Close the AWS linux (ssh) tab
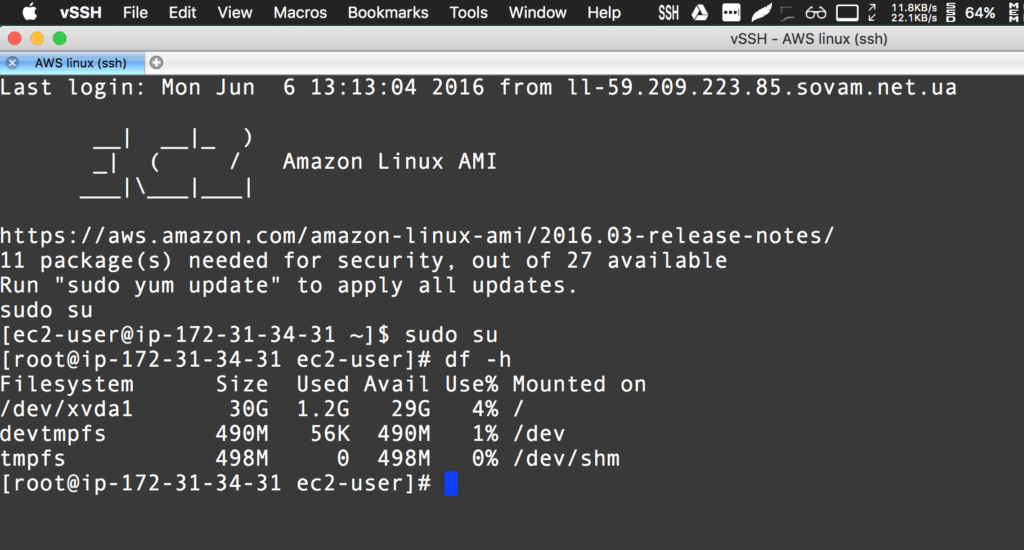1024x550 pixels. [x=12, y=62]
